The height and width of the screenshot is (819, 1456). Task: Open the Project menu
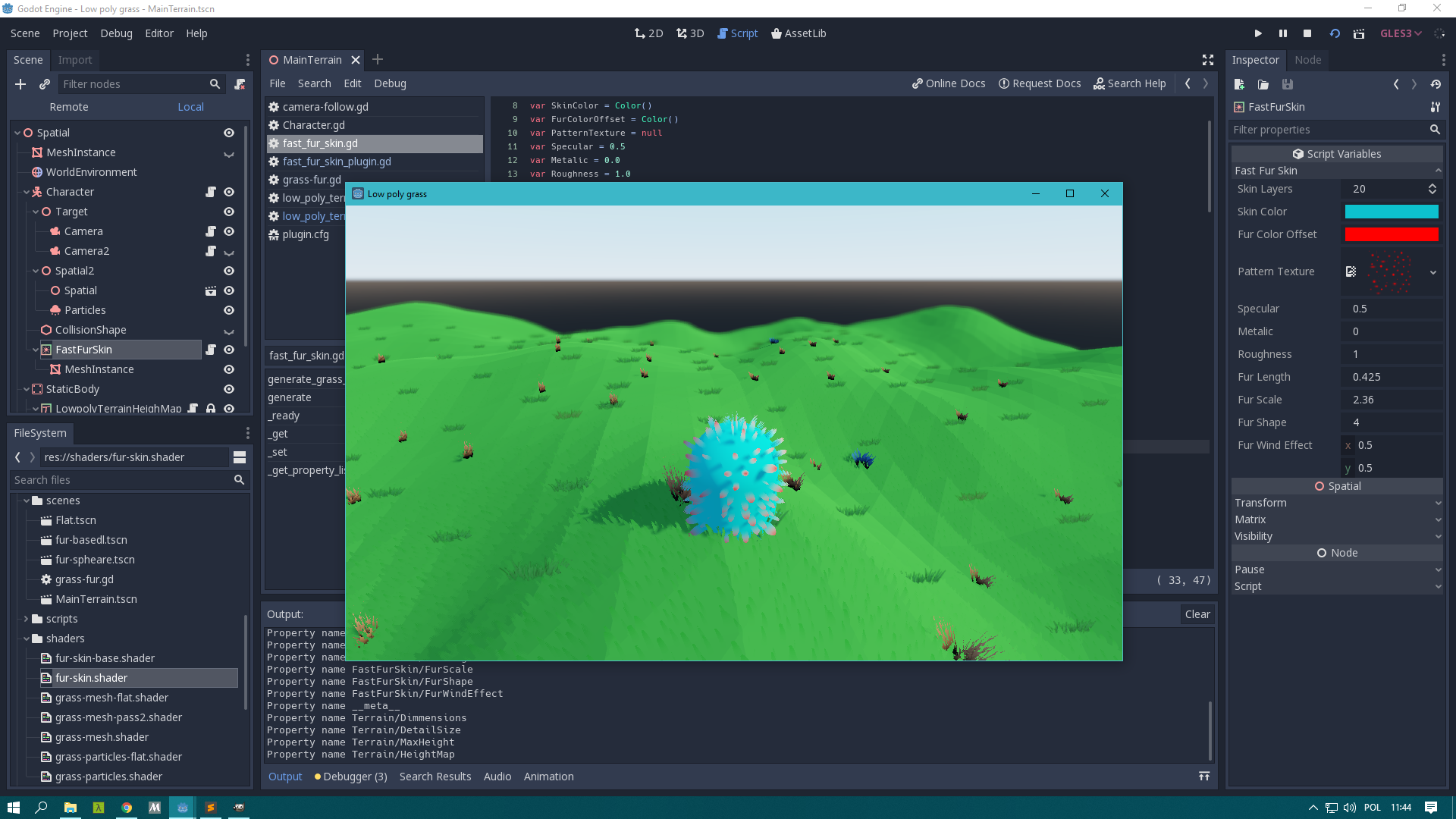tap(70, 33)
